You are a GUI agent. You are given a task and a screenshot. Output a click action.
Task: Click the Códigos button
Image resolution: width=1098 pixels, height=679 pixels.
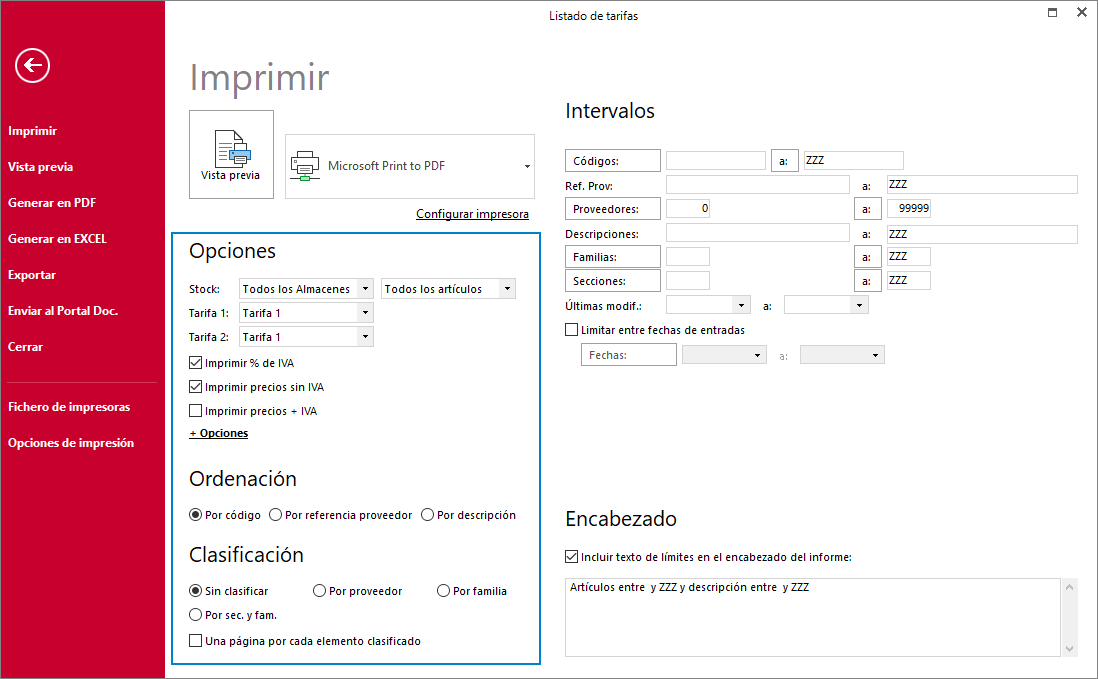(613, 160)
